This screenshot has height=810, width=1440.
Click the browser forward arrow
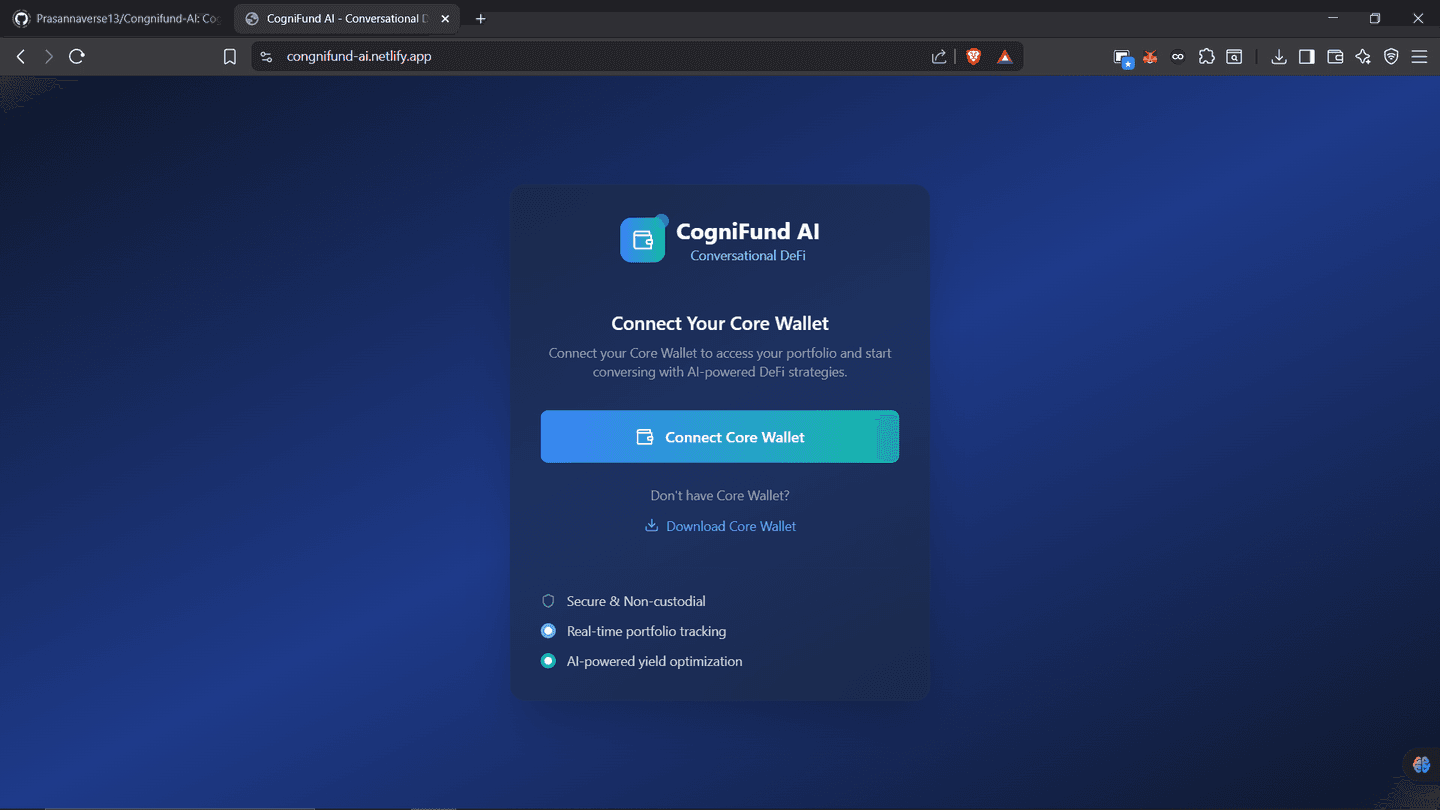click(x=48, y=57)
